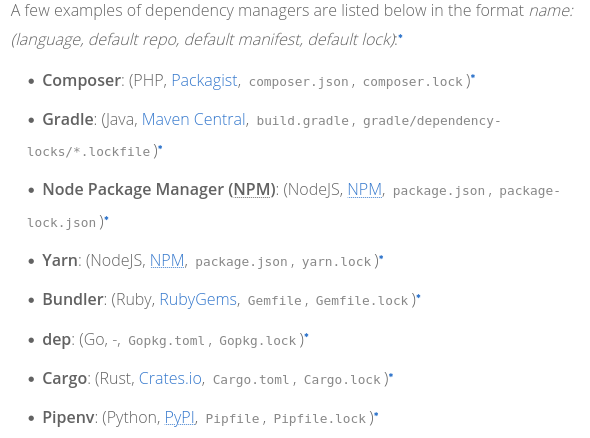The width and height of the screenshot is (590, 438).
Task: Click blue dot marker after package-lock.json
Action: click(x=106, y=217)
